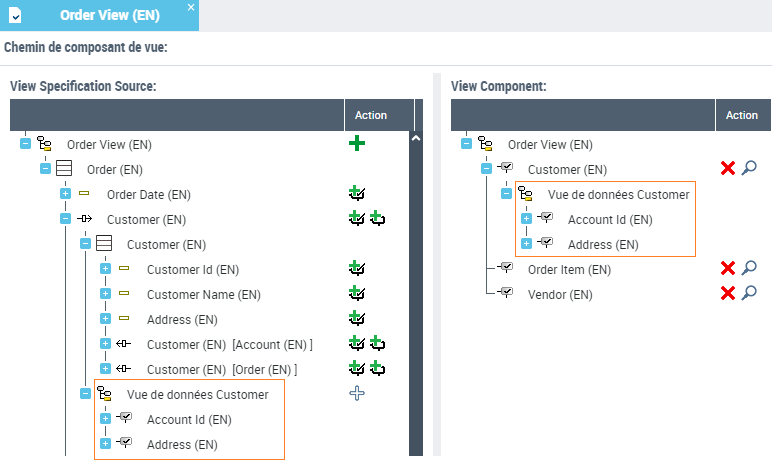The height and width of the screenshot is (465, 774).
Task: Click magnifier icon next to Vendor (EN)
Action: point(749,293)
